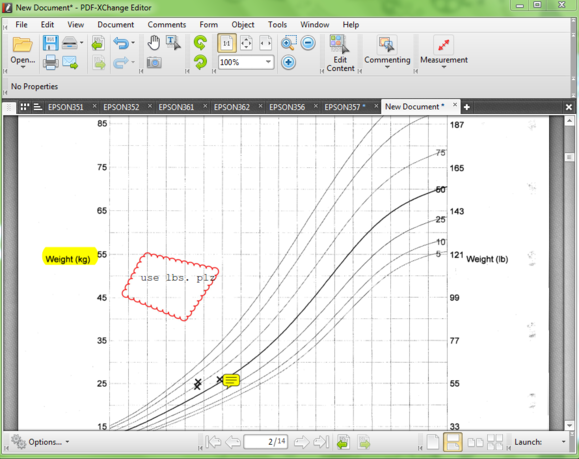Go to the previous page
This screenshot has height=459, width=579.
[x=233, y=442]
